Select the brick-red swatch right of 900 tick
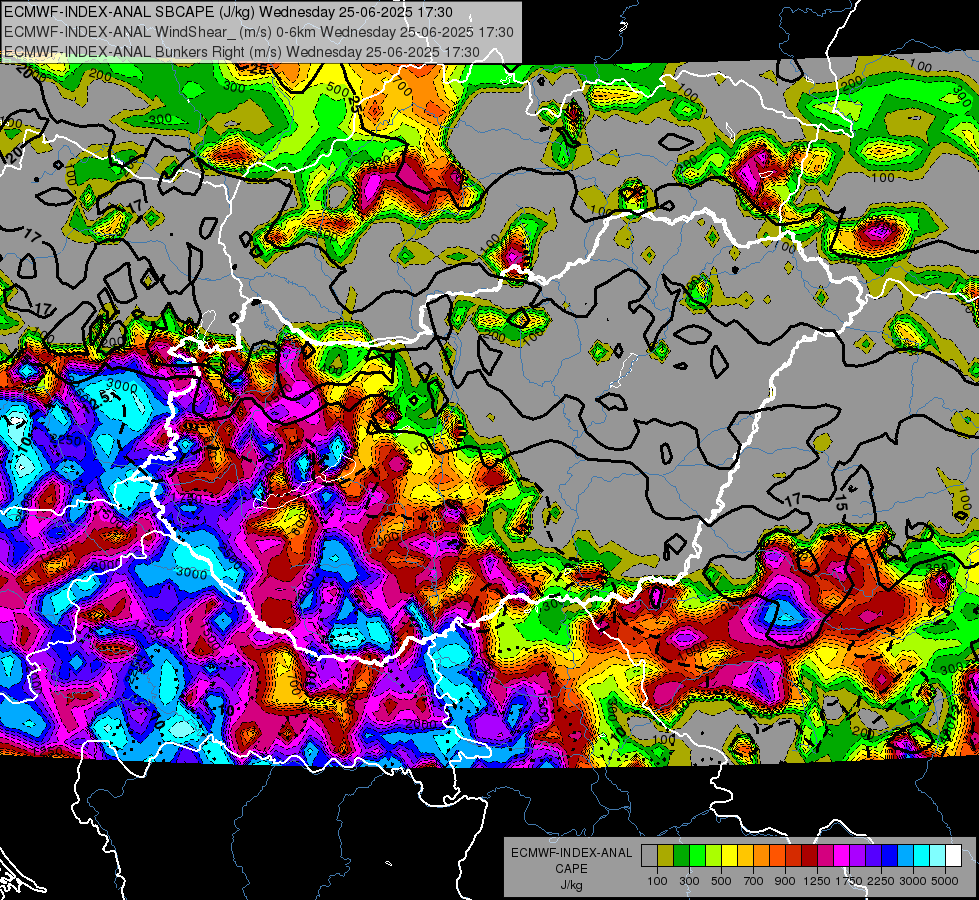The image size is (979, 900). point(794,856)
